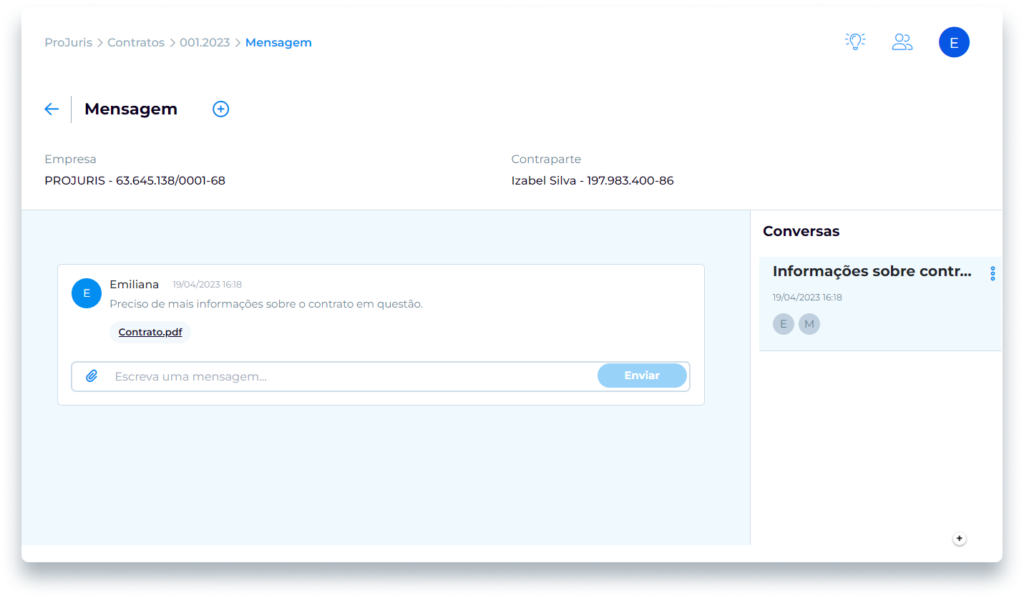Viewport: 1024px width, 598px height.
Task: Click the Escreva uma mensagem input field
Action: pyautogui.click(x=350, y=376)
